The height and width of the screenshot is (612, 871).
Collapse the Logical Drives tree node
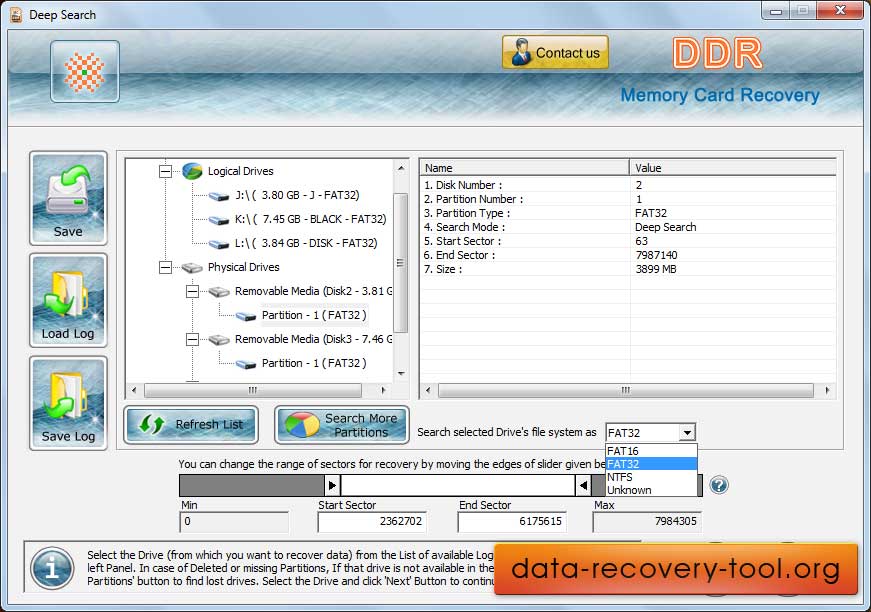point(166,171)
